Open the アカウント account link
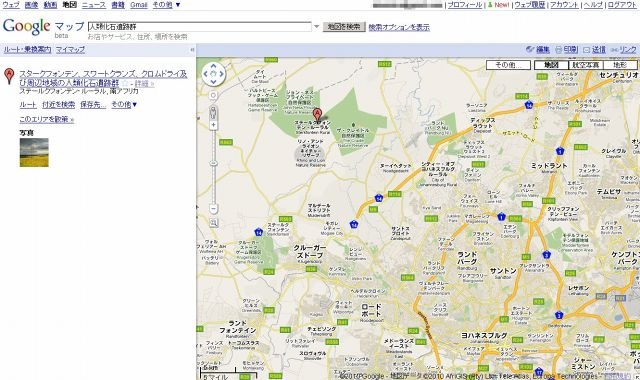640x380 pixels. tap(564, 5)
